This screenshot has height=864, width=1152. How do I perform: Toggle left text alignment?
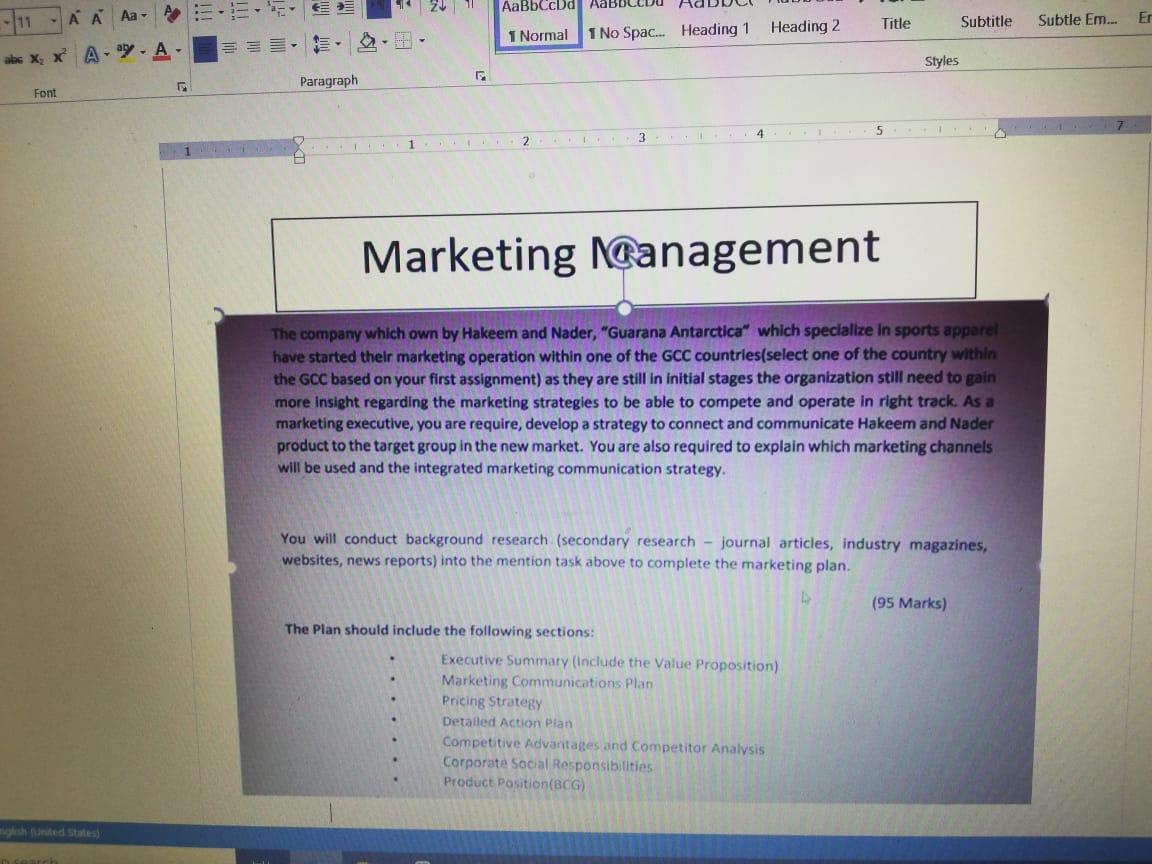pos(204,49)
